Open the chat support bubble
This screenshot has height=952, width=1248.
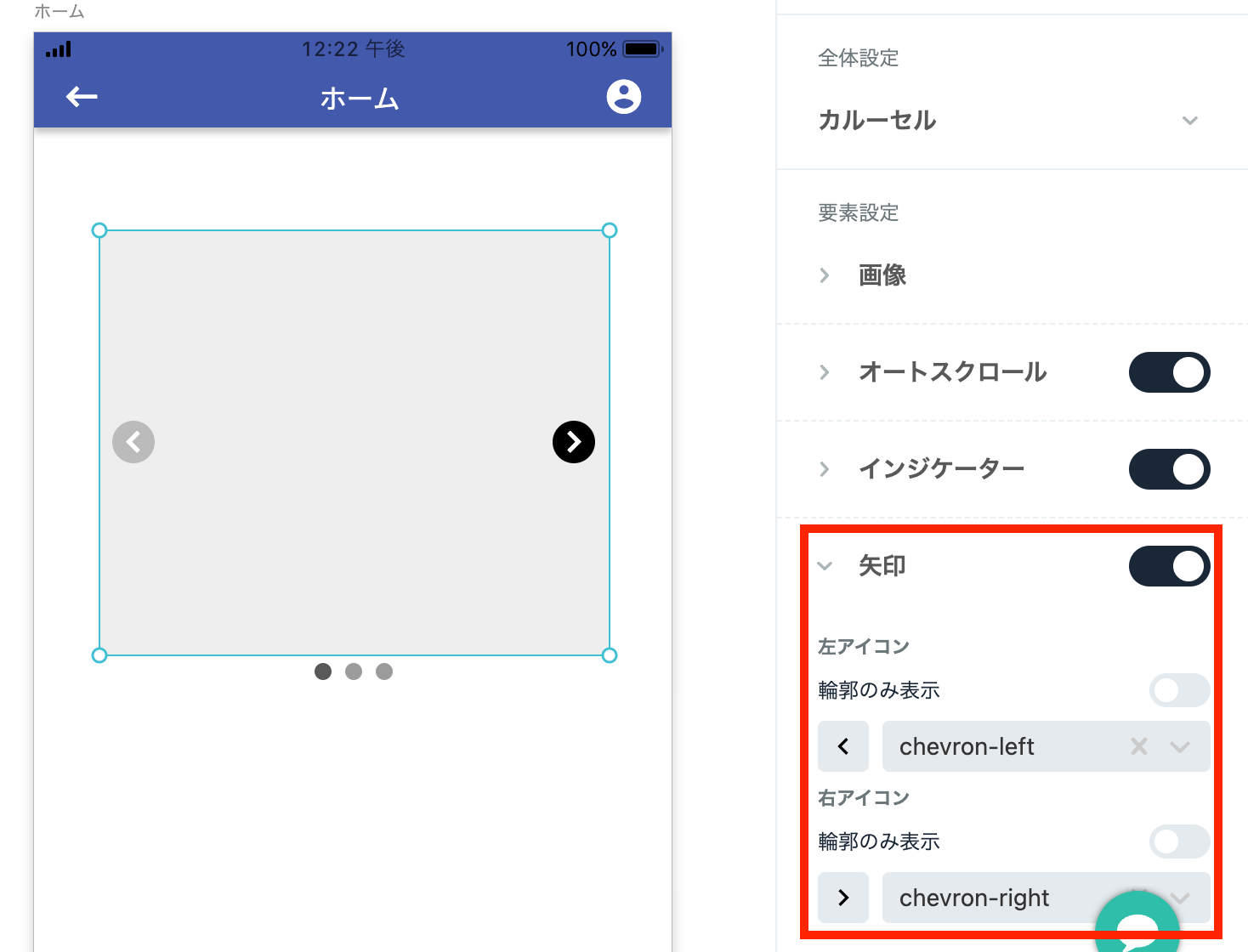point(1137,928)
